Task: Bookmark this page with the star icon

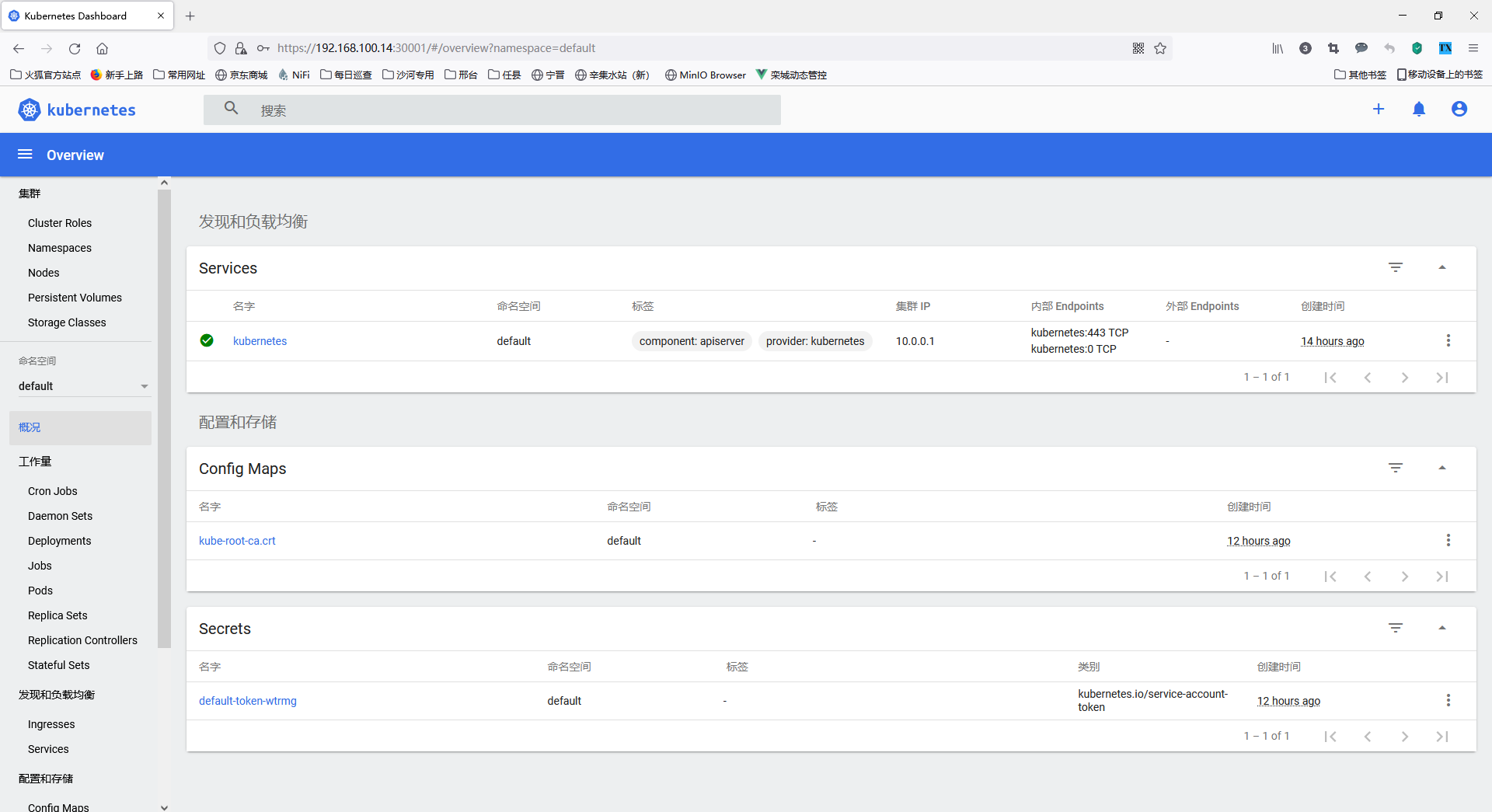Action: pos(1160,48)
